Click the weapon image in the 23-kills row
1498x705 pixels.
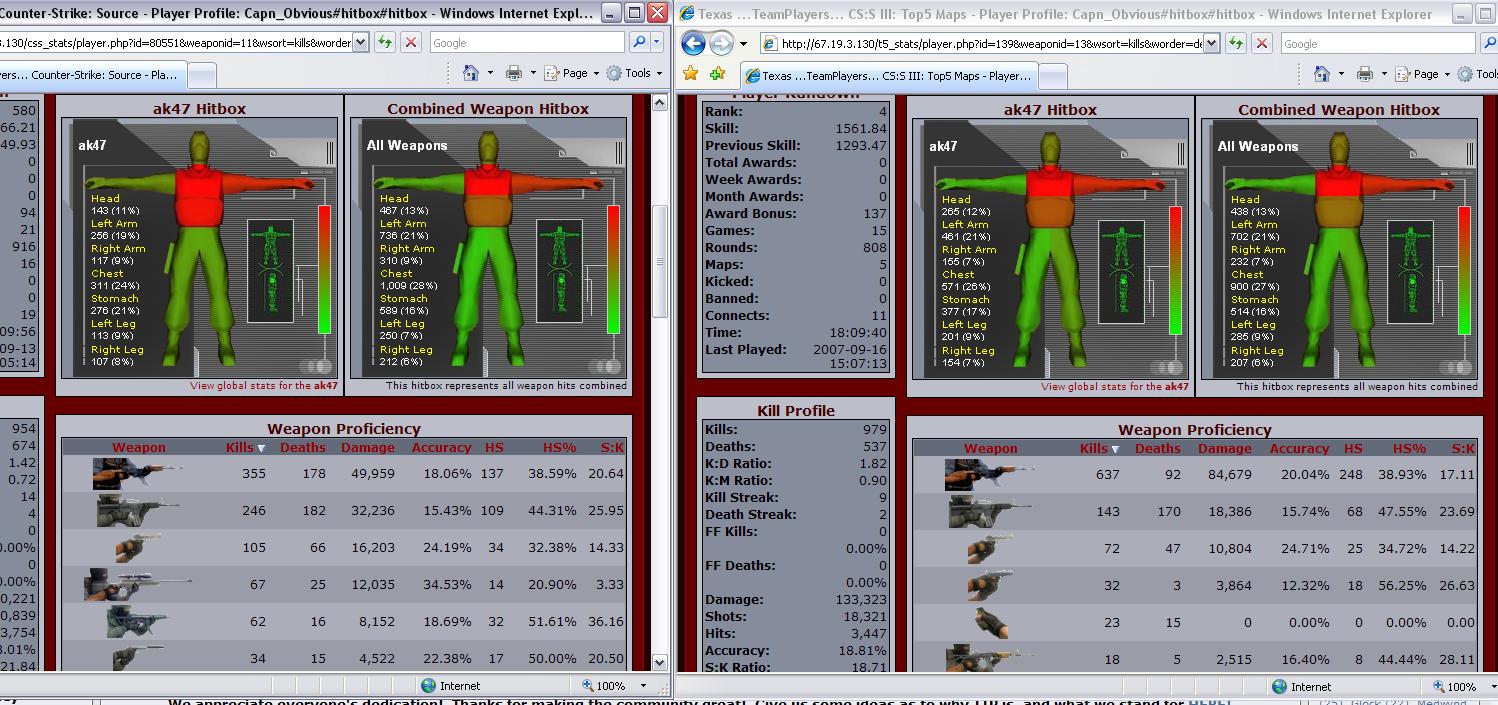(990, 622)
